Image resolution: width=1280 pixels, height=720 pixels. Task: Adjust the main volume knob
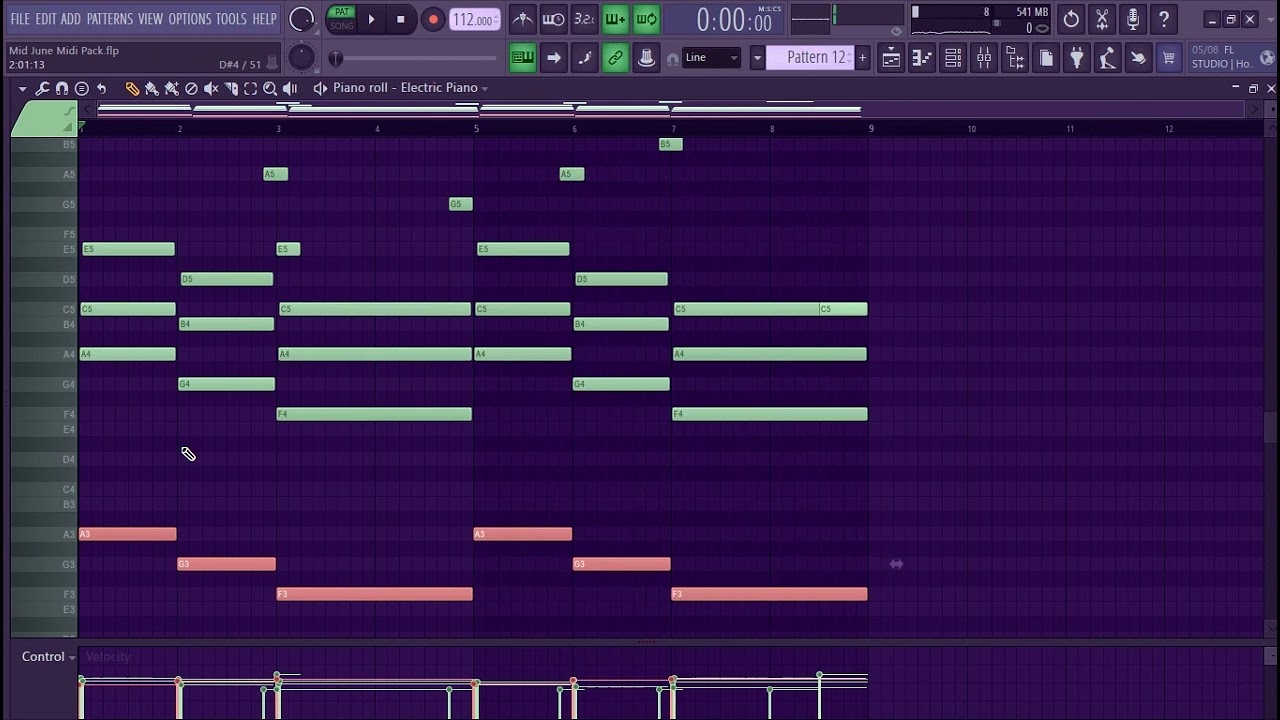pos(301,19)
